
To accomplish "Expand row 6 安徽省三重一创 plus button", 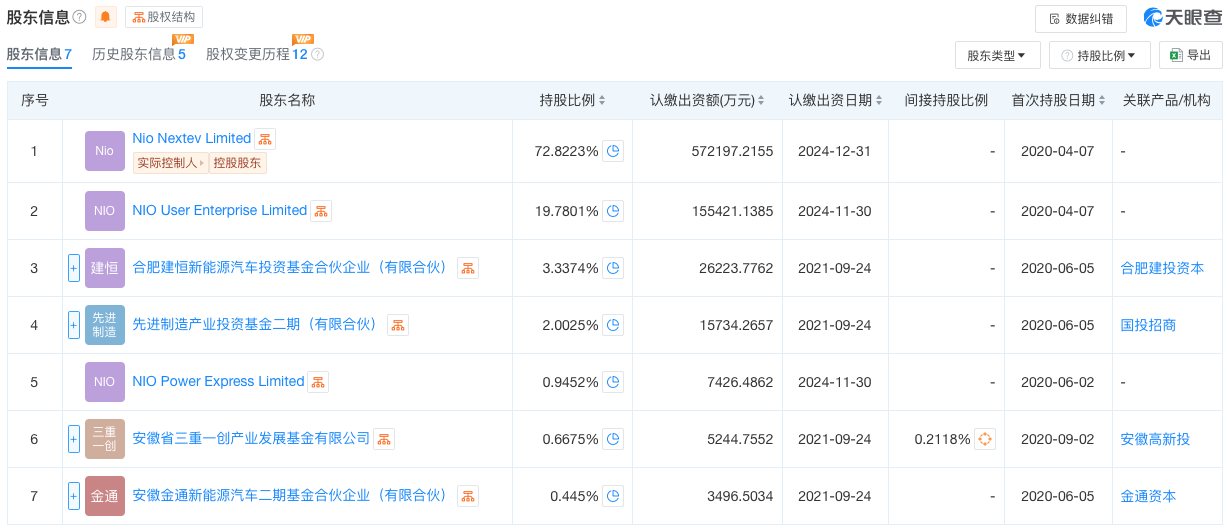I will click(74, 439).
